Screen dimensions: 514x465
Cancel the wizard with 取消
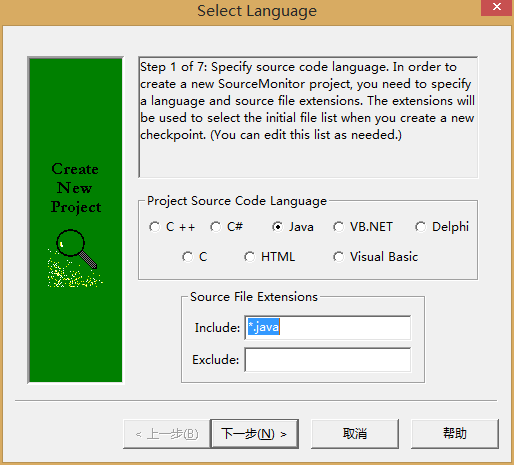[x=355, y=434]
